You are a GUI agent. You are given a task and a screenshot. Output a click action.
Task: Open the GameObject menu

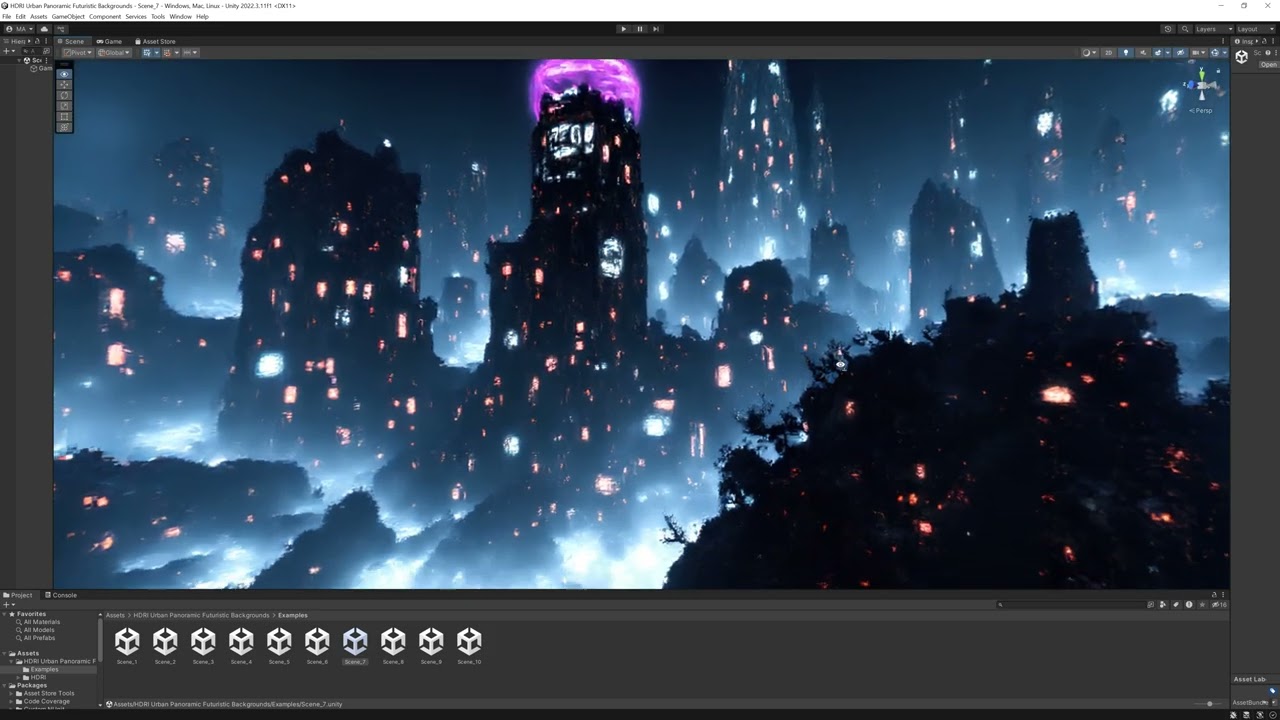pyautogui.click(x=68, y=17)
